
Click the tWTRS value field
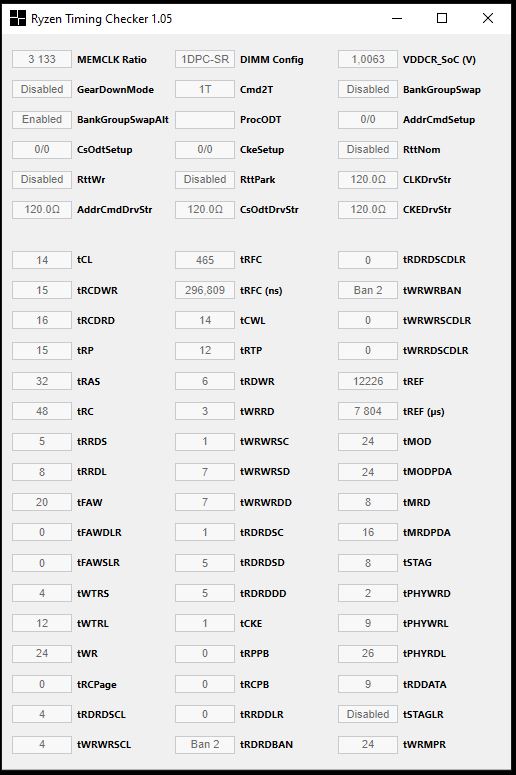42,593
